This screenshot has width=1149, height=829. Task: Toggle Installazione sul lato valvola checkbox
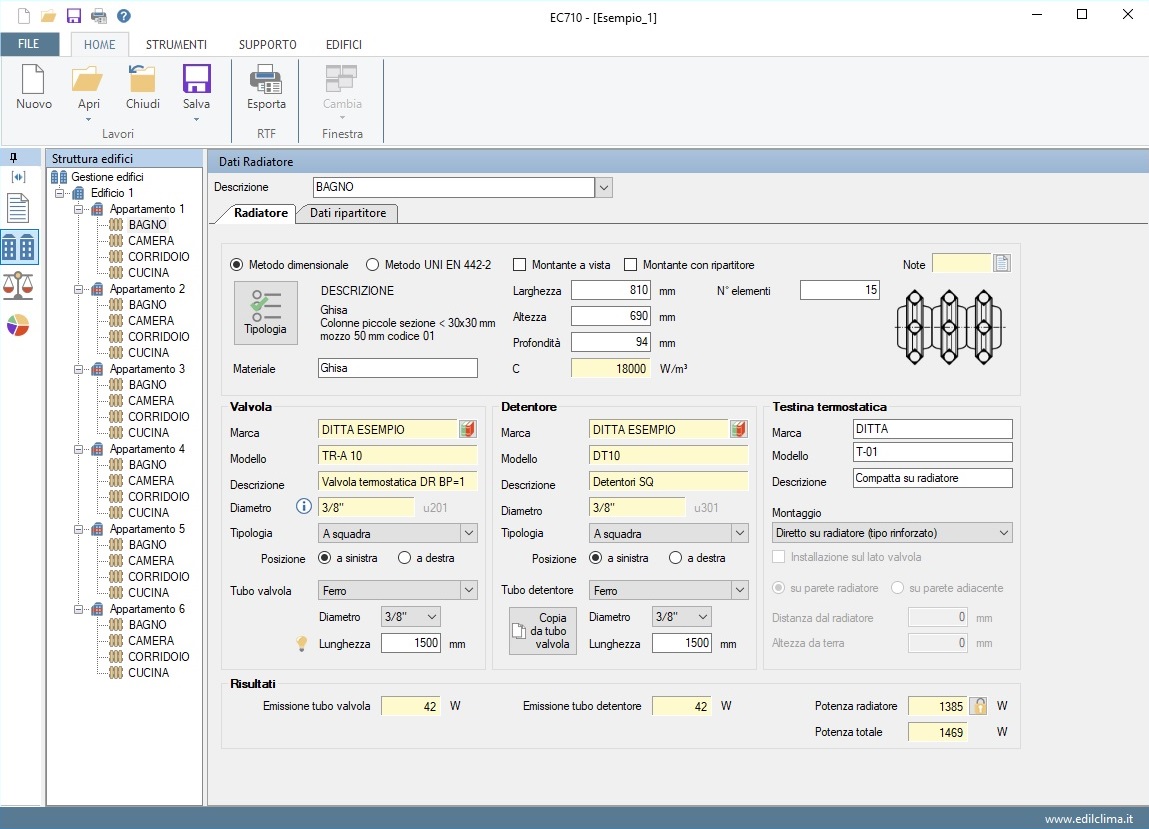pos(779,557)
